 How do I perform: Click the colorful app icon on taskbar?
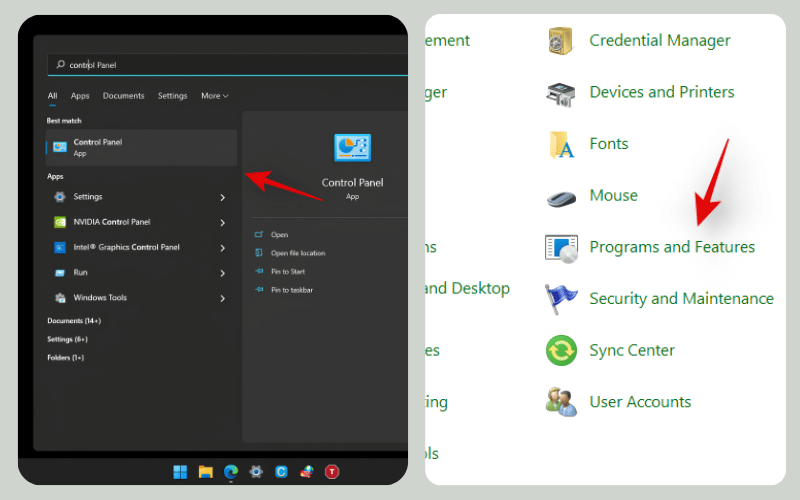(307, 472)
